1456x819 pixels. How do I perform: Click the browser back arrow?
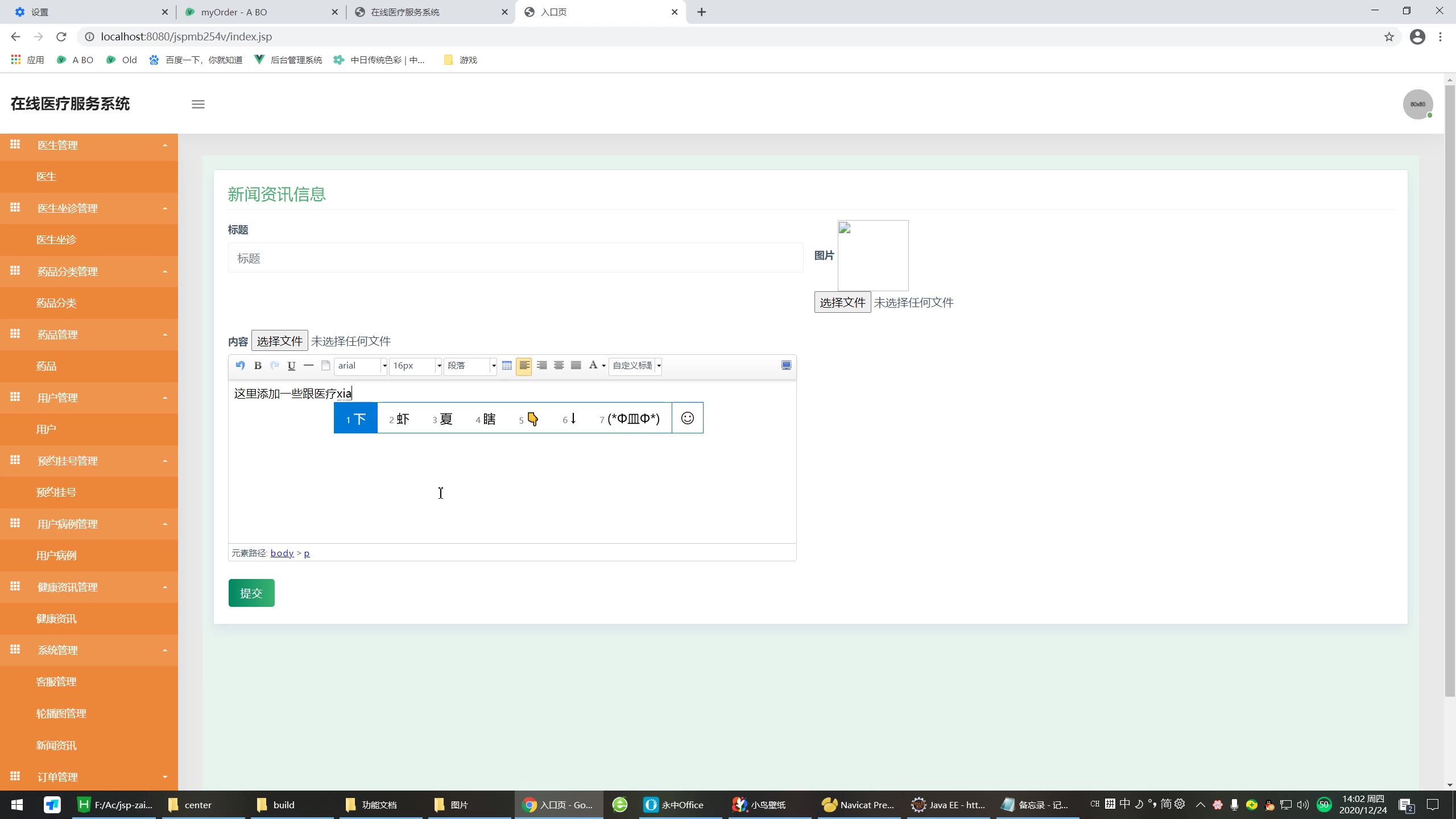coord(15,37)
